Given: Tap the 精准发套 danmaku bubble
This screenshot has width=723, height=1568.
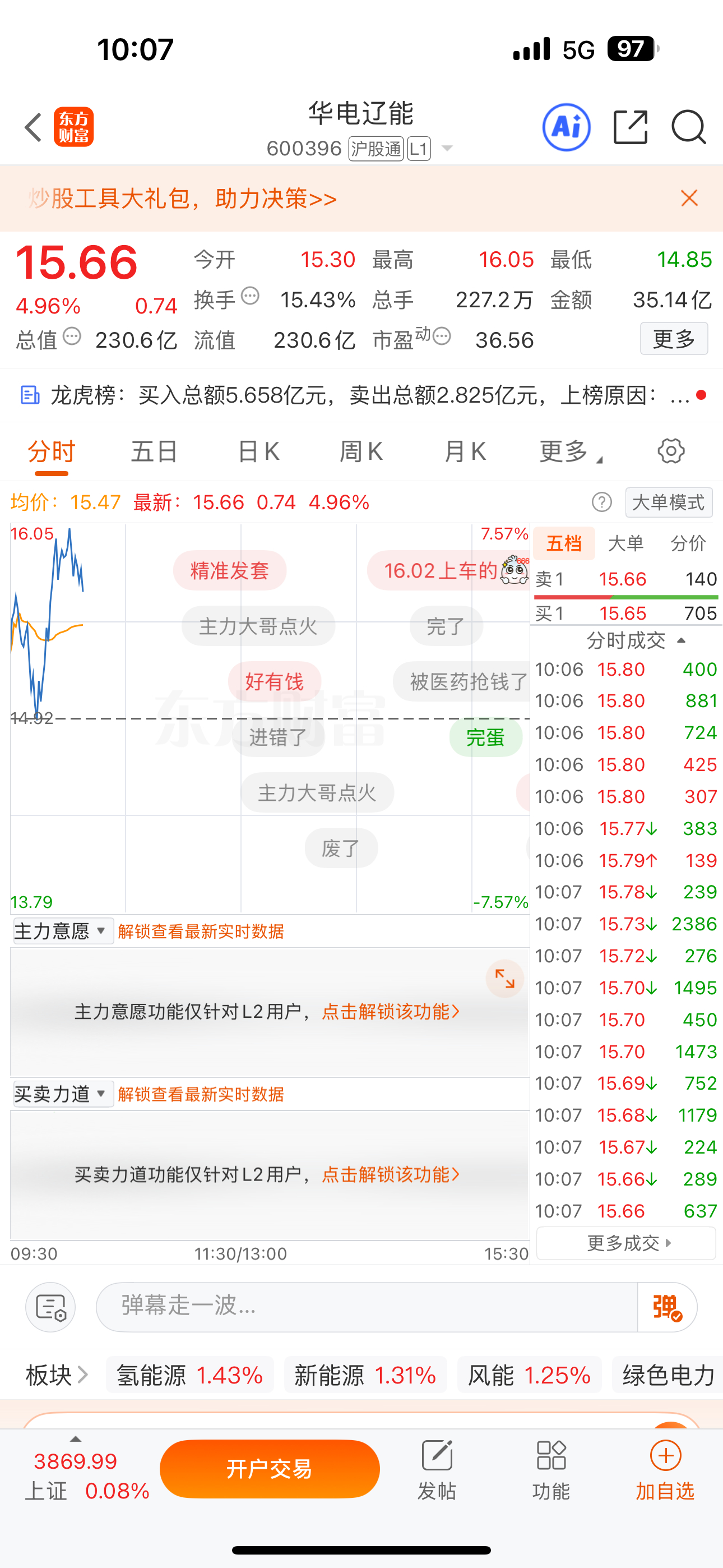Looking at the screenshot, I should click(x=229, y=570).
